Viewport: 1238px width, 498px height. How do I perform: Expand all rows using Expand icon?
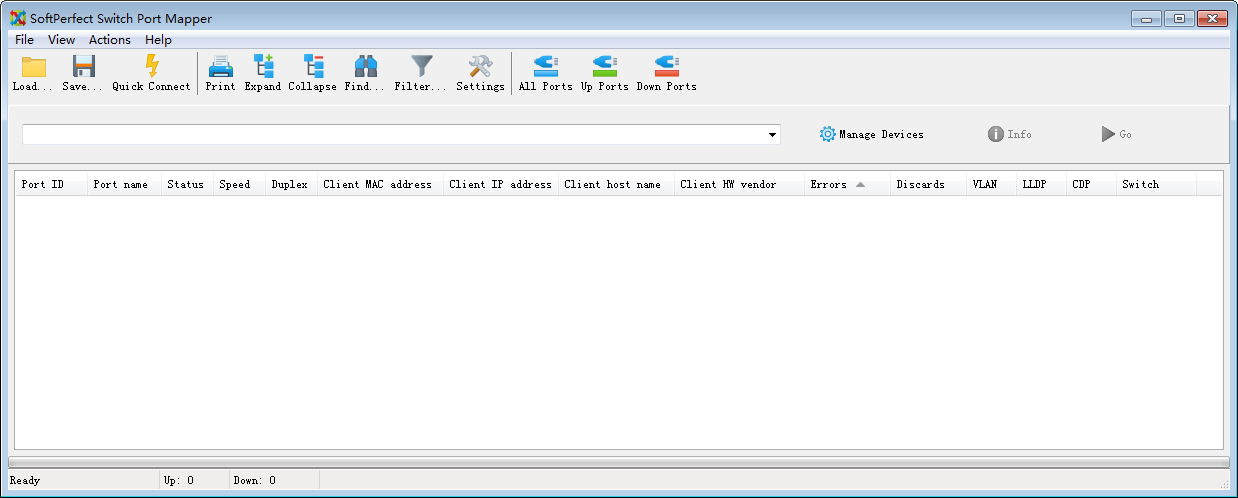pyautogui.click(x=263, y=68)
